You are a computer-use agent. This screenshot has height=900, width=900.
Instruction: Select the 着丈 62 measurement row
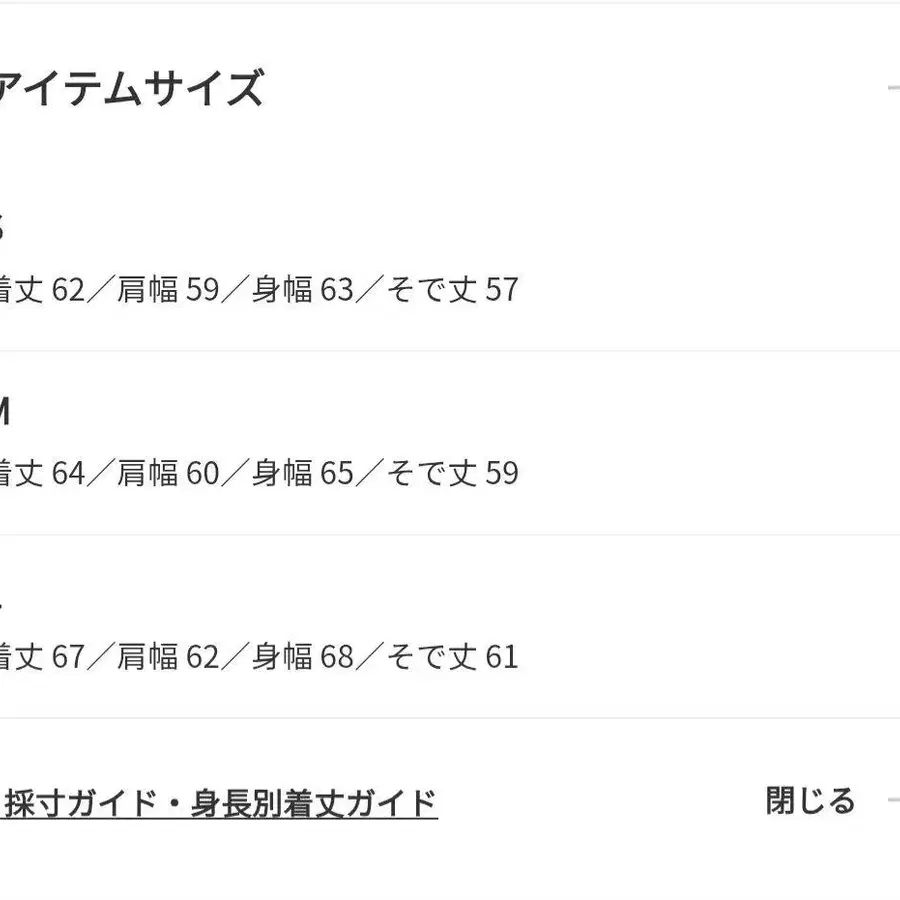[42, 290]
